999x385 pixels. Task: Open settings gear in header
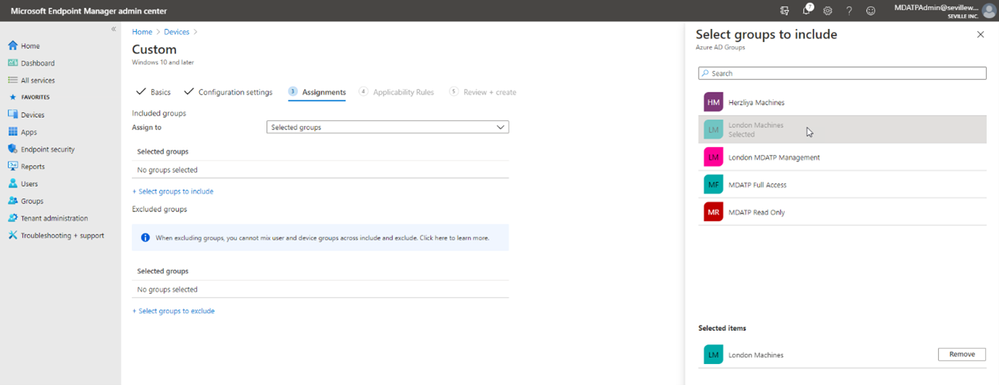[x=828, y=10]
